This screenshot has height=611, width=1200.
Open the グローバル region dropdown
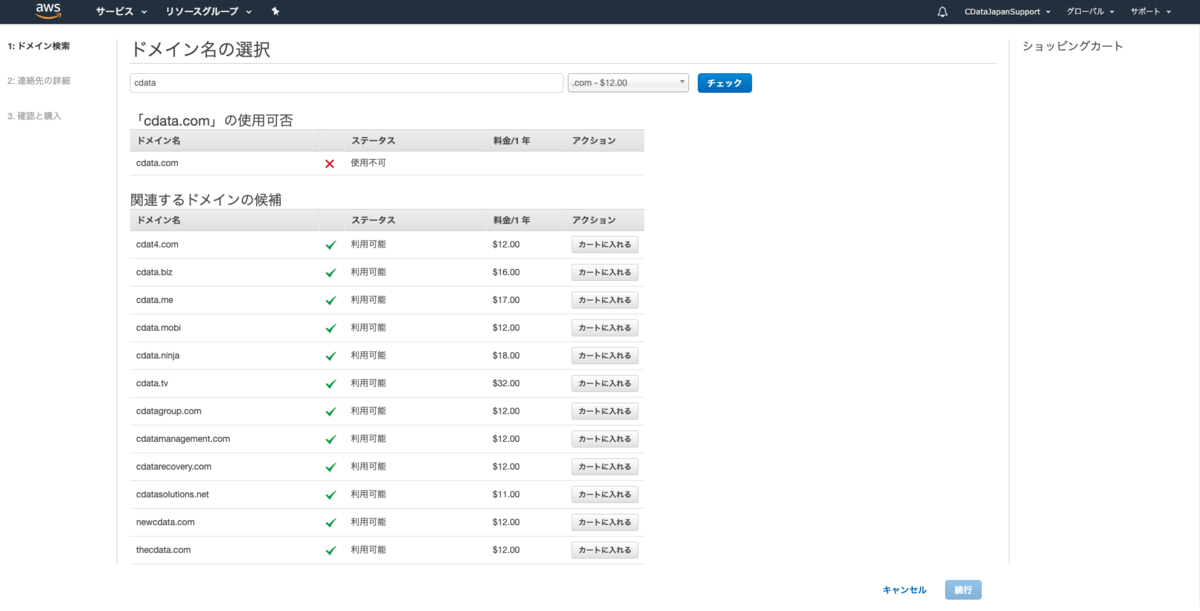pos(1090,12)
